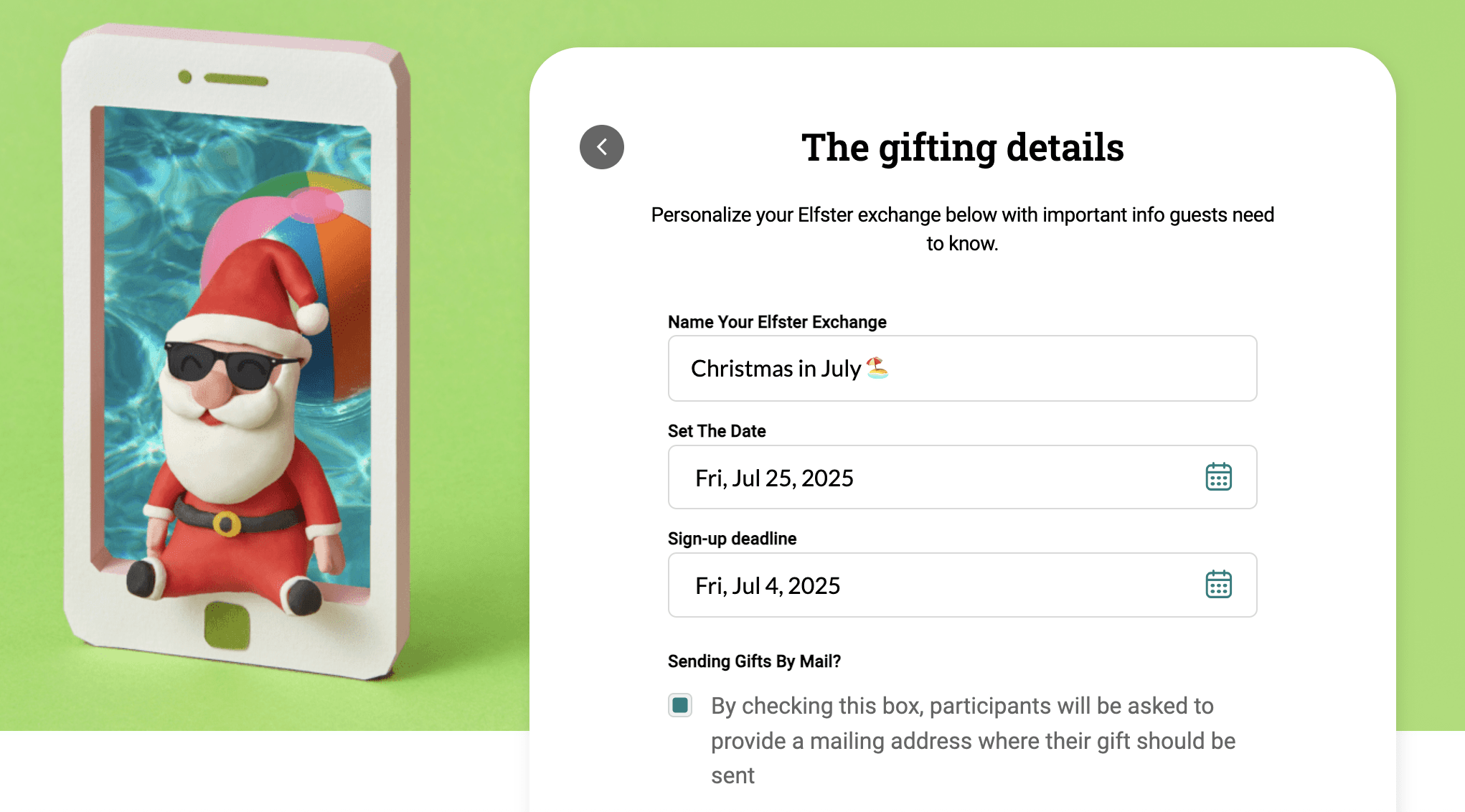Click the back navigation chevron
The width and height of the screenshot is (1465, 812).
(602, 146)
